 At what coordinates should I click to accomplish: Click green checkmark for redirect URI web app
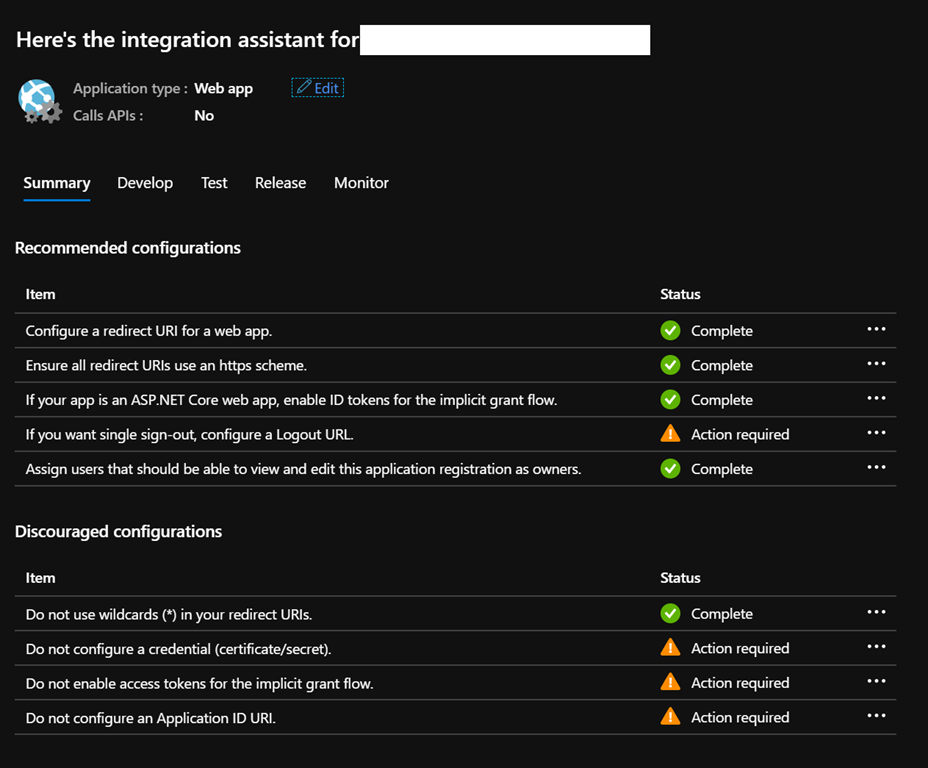tap(670, 331)
